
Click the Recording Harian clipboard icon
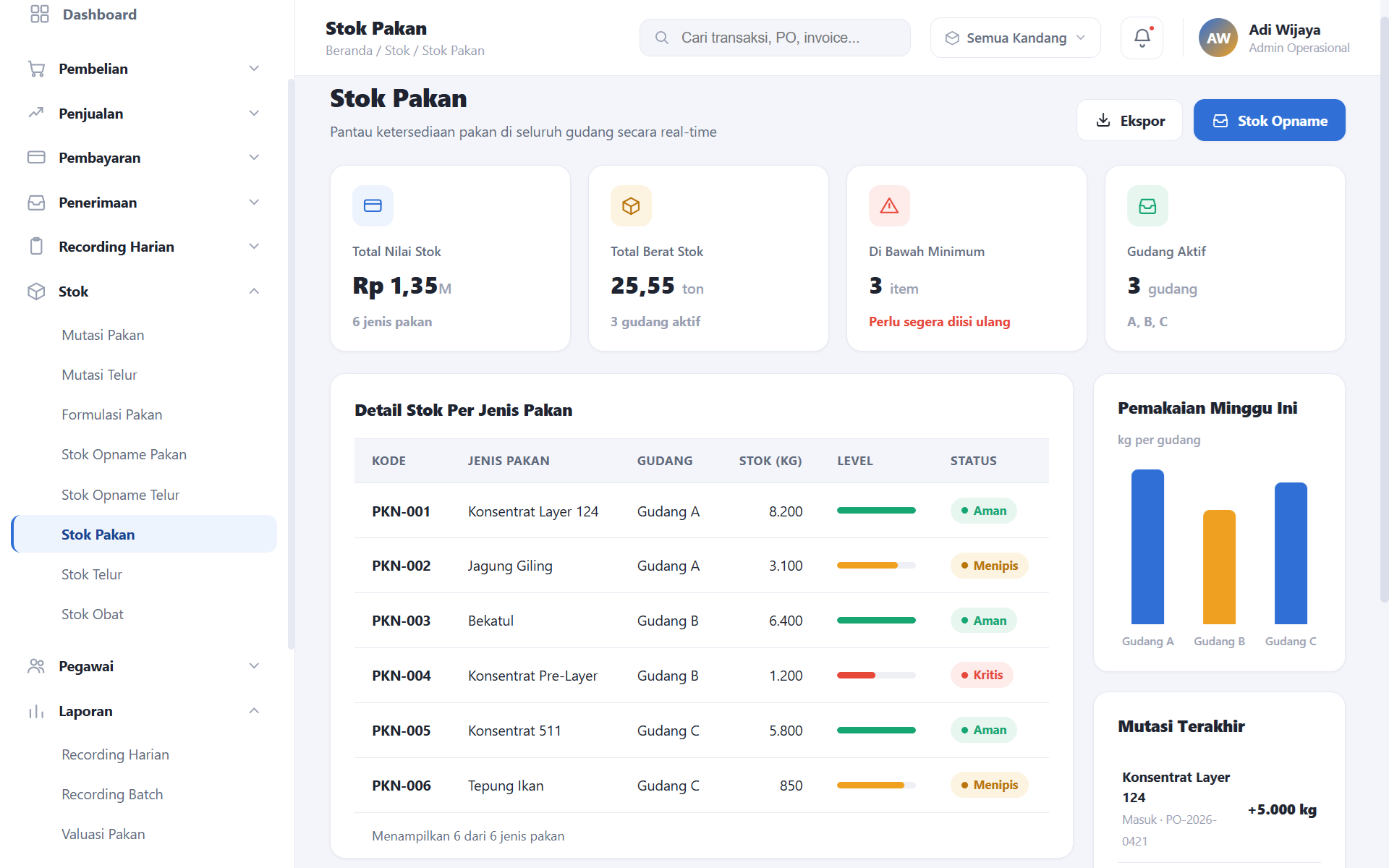point(36,247)
